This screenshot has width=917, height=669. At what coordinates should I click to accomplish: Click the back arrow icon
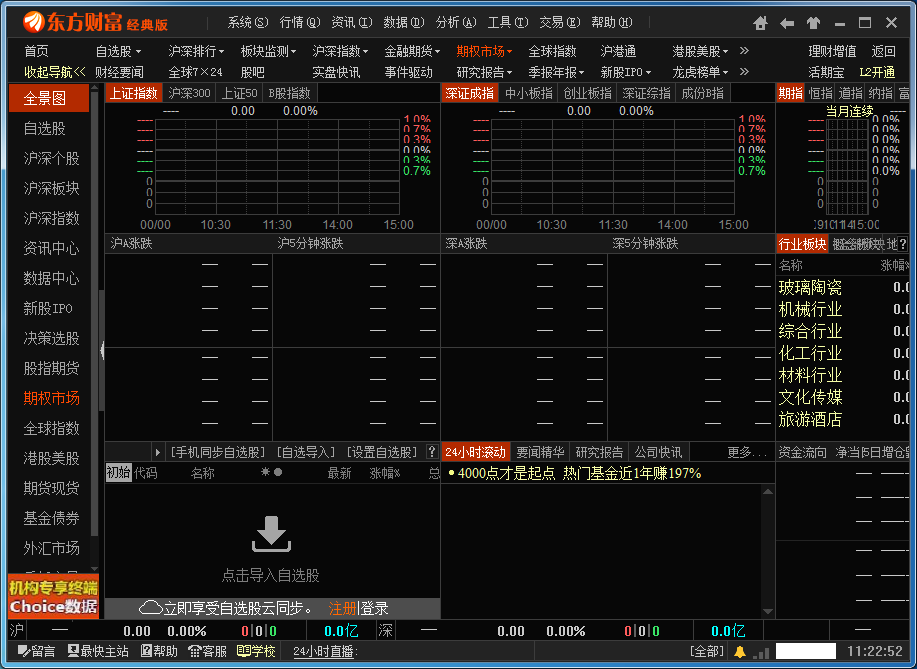pos(787,23)
